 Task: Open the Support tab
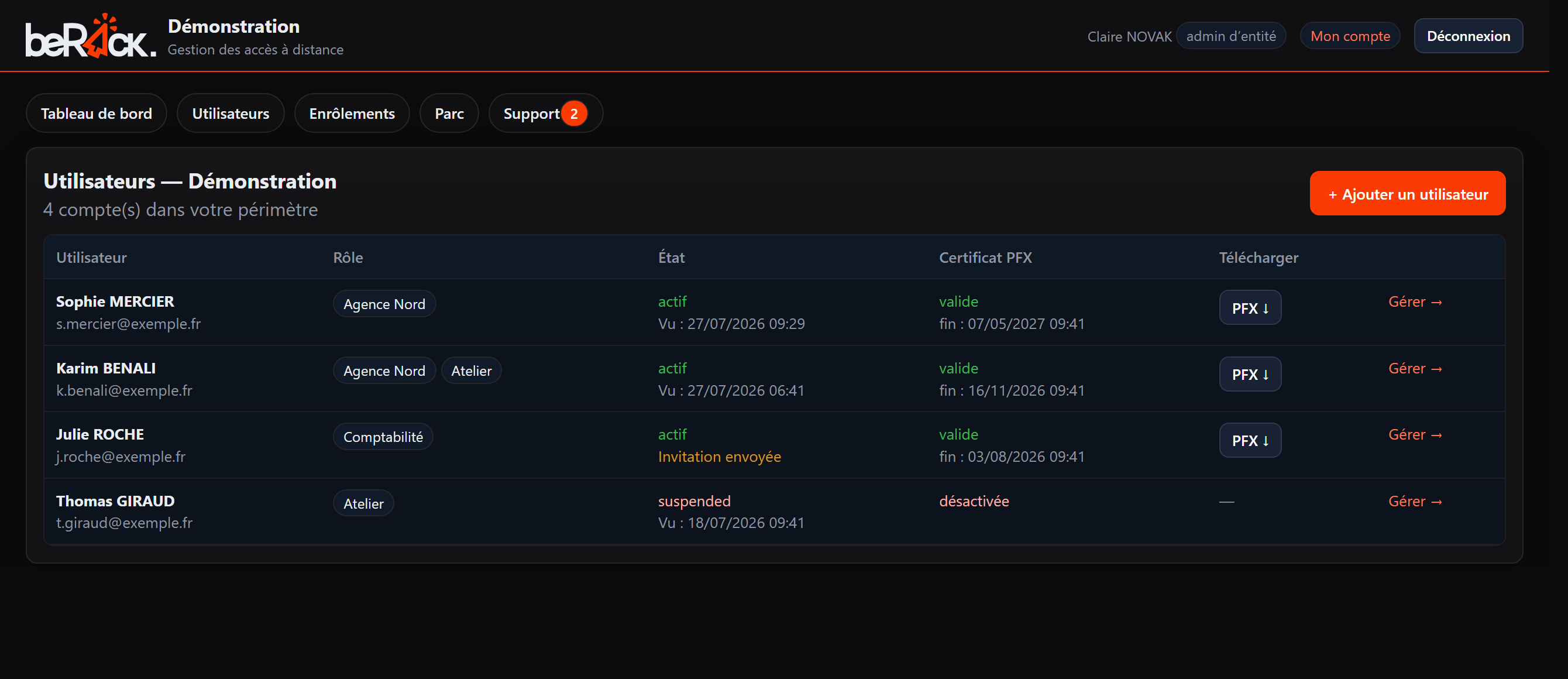(545, 114)
